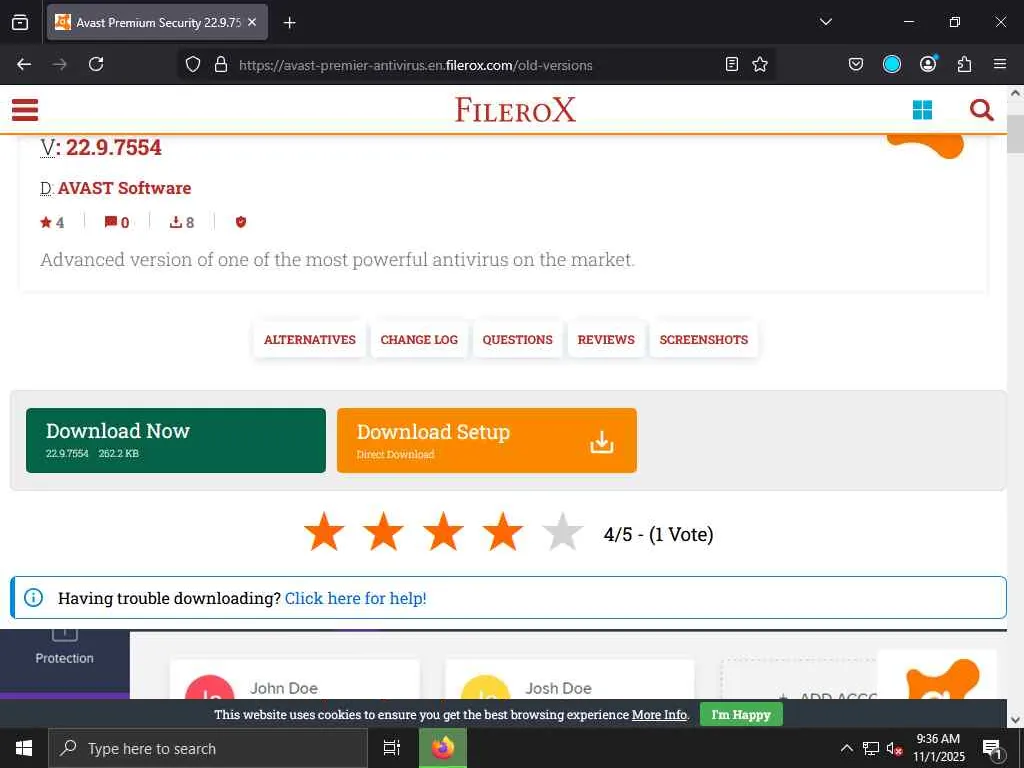Screen dimensions: 1024x768
Task: Click the muted volume tray icon
Action: click(x=894, y=748)
